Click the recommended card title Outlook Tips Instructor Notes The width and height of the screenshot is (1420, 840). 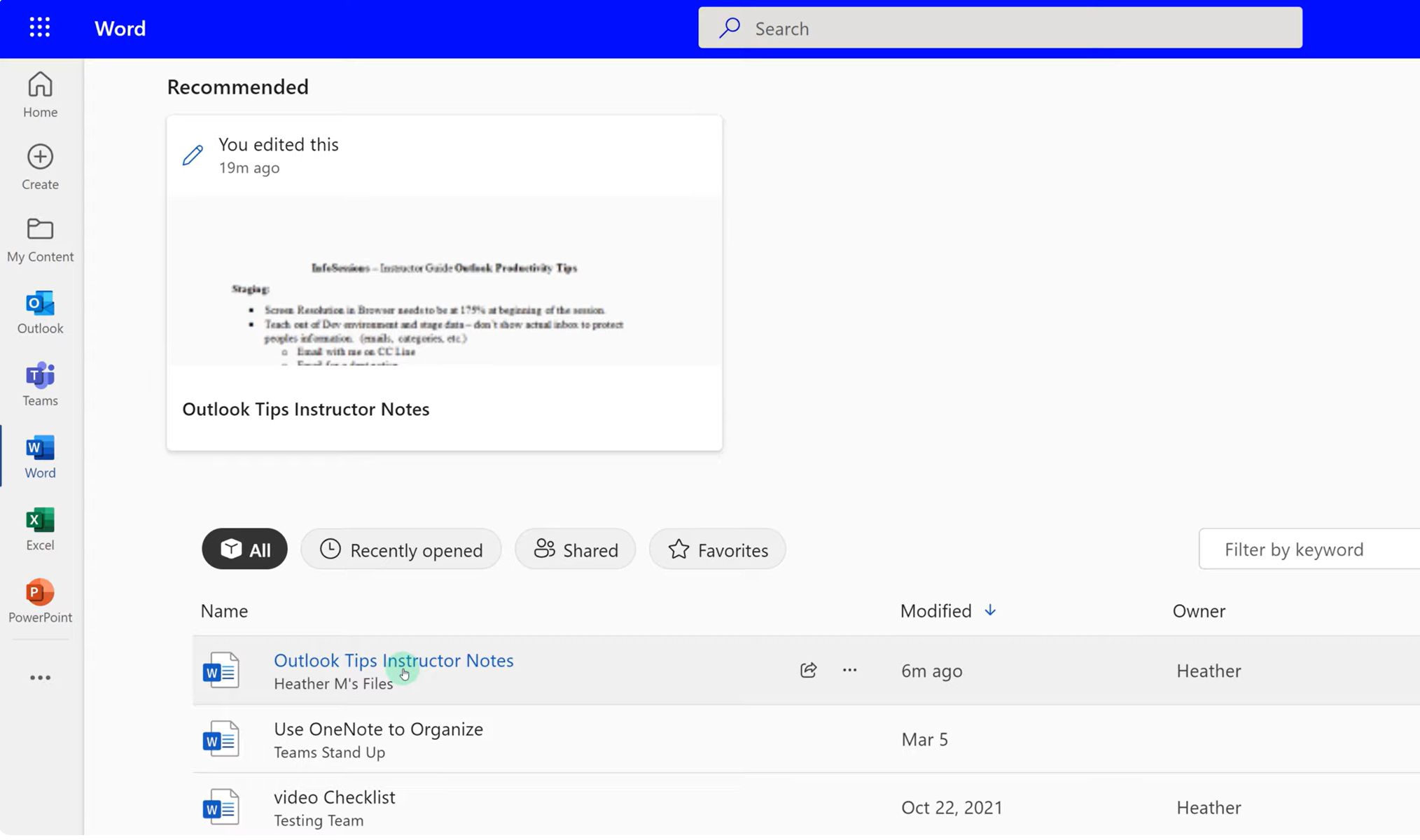click(306, 409)
